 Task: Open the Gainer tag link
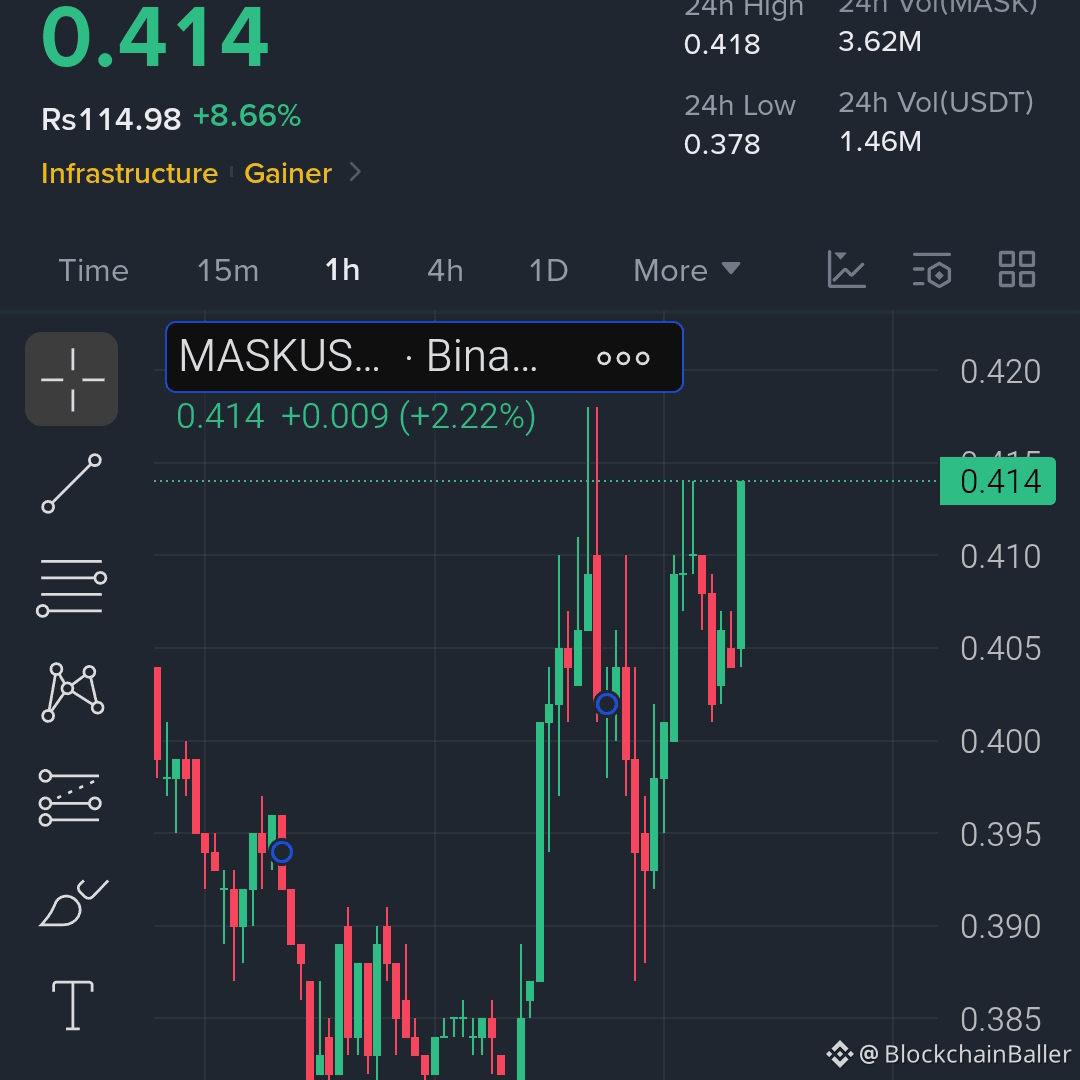coord(288,173)
